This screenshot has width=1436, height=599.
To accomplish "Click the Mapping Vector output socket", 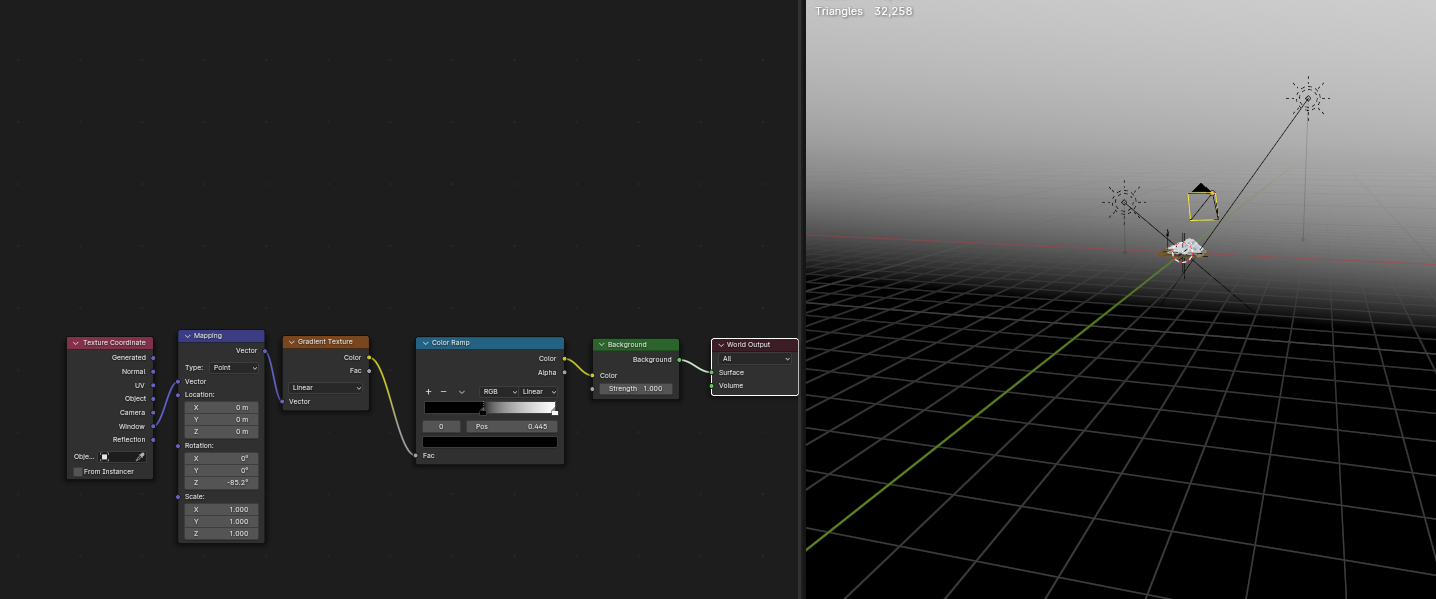I will (265, 351).
